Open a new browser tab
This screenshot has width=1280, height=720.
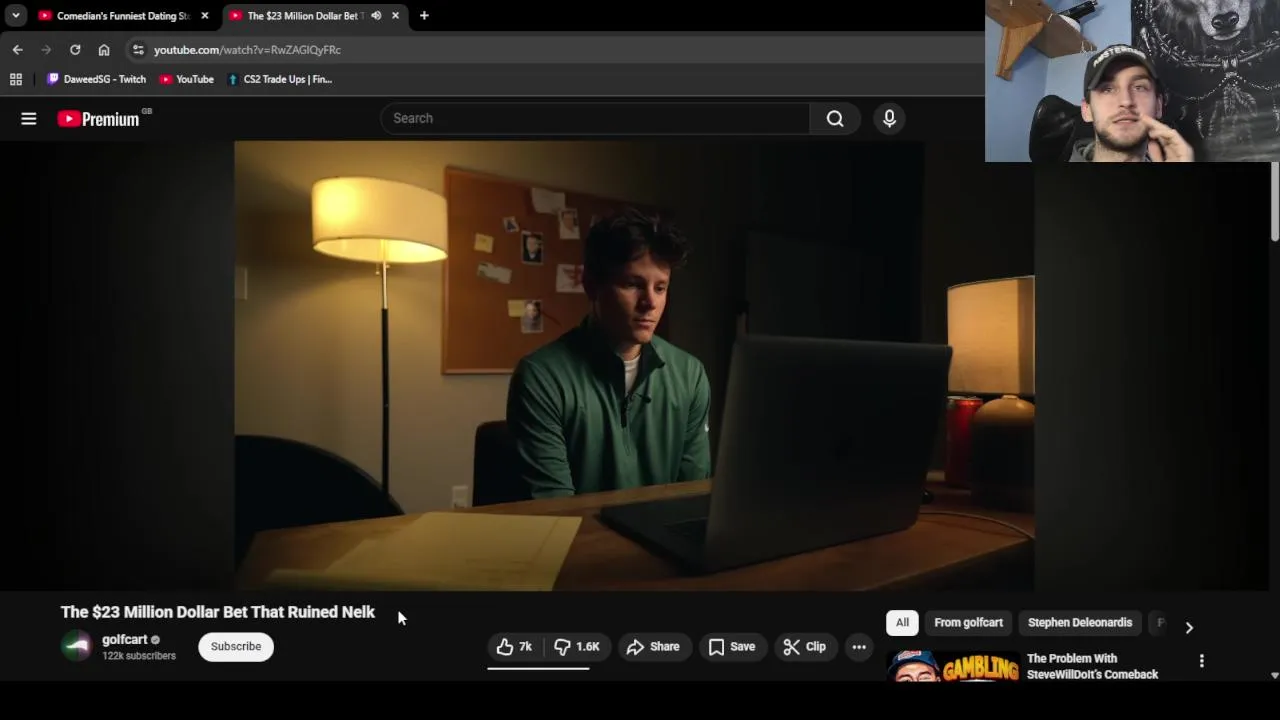424,16
